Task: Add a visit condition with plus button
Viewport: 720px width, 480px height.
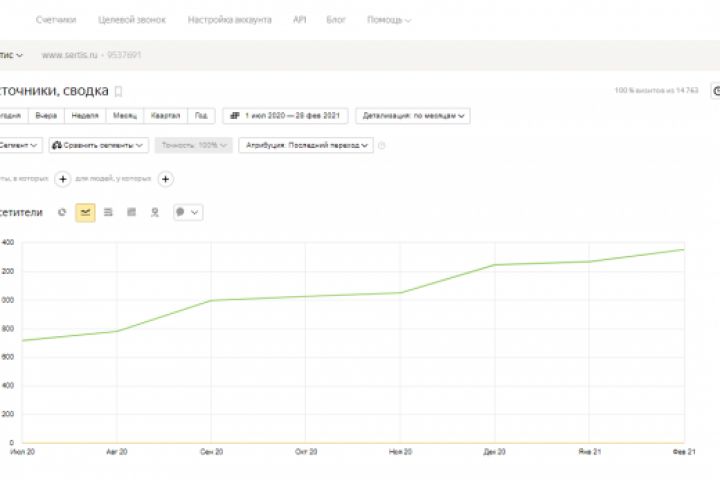Action: 62,179
